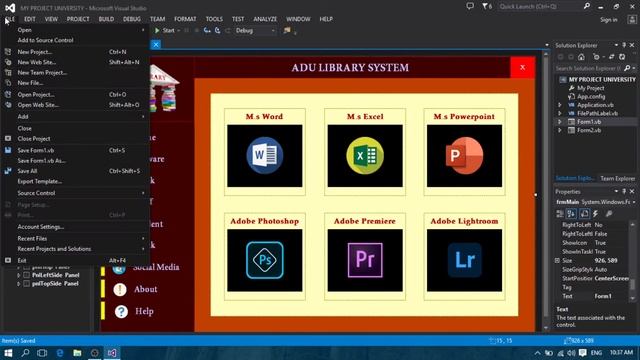Click the M.s Word icon tile
The height and width of the screenshot is (360, 640).
tap(264, 156)
